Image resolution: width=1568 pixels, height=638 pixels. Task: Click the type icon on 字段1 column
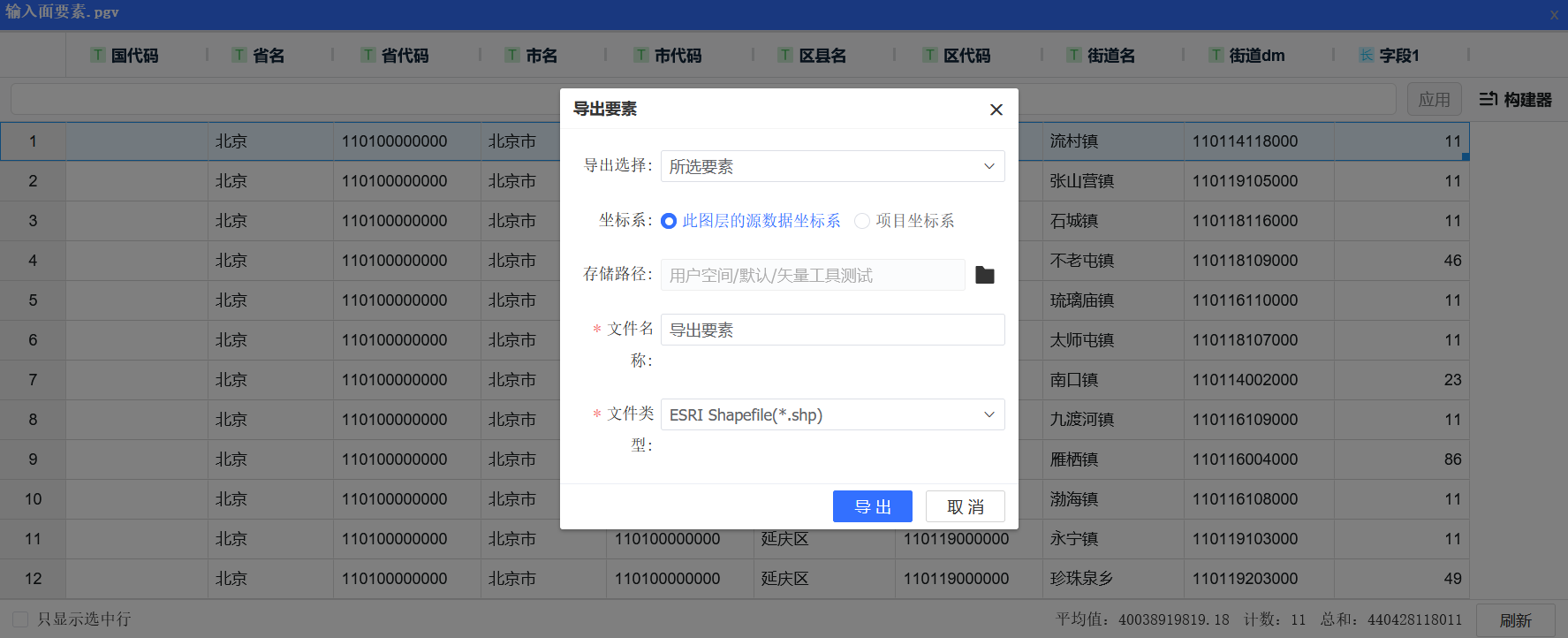point(1367,56)
